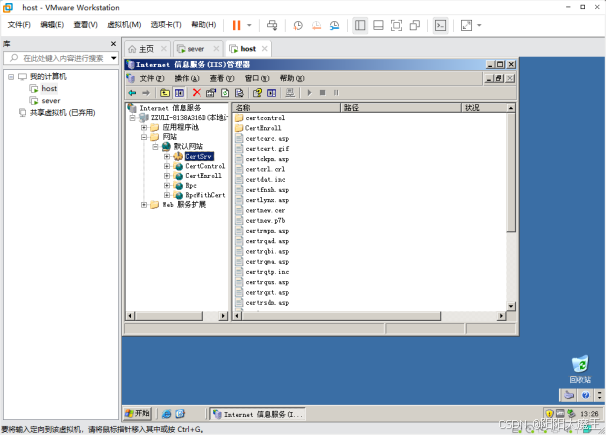Click the stretch guest display icon
The image size is (607, 436).
click(466, 26)
